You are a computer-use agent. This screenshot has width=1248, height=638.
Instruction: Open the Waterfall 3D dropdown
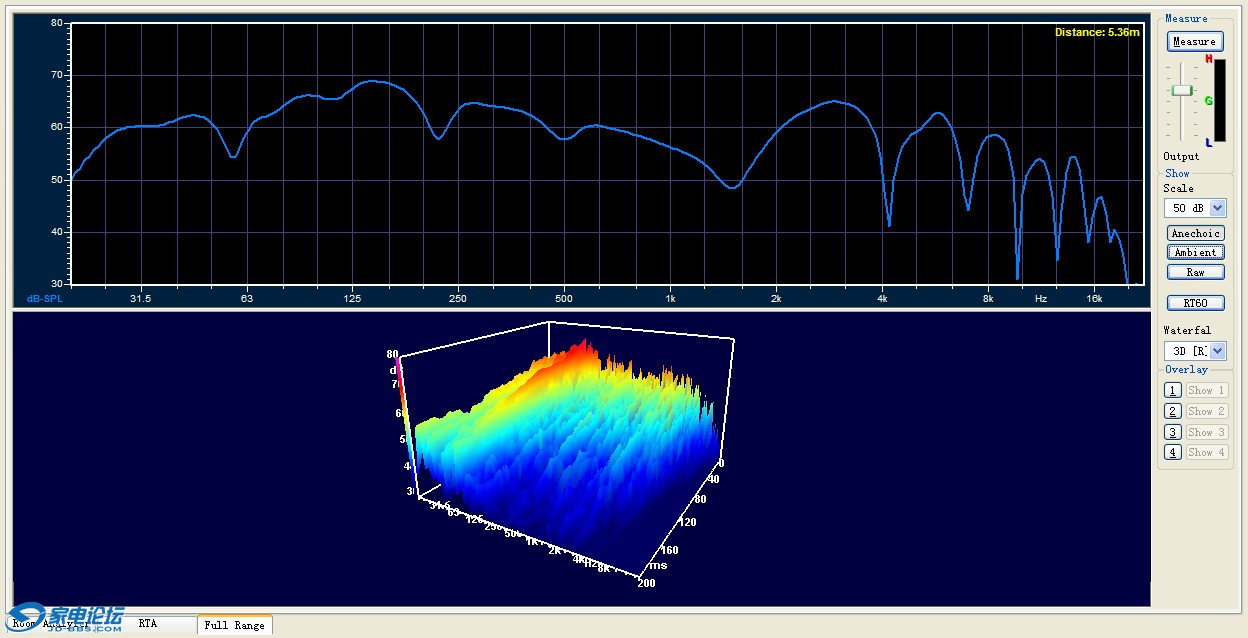pos(1195,351)
